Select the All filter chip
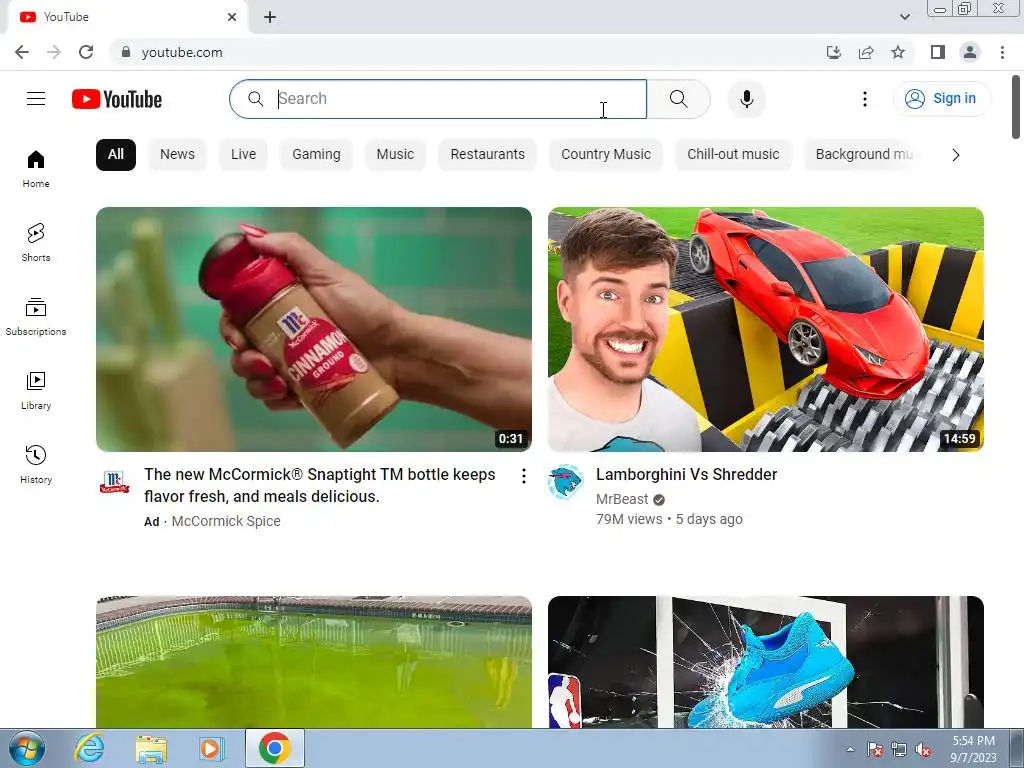 click(116, 155)
